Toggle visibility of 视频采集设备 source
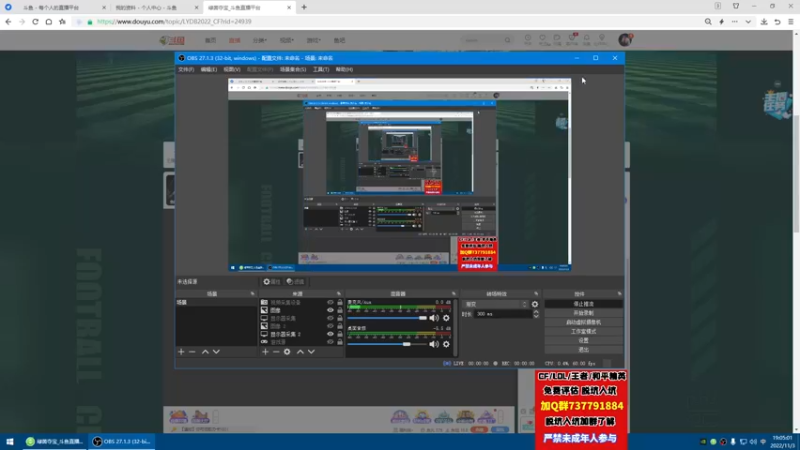Image resolution: width=800 pixels, height=450 pixels. 330,303
